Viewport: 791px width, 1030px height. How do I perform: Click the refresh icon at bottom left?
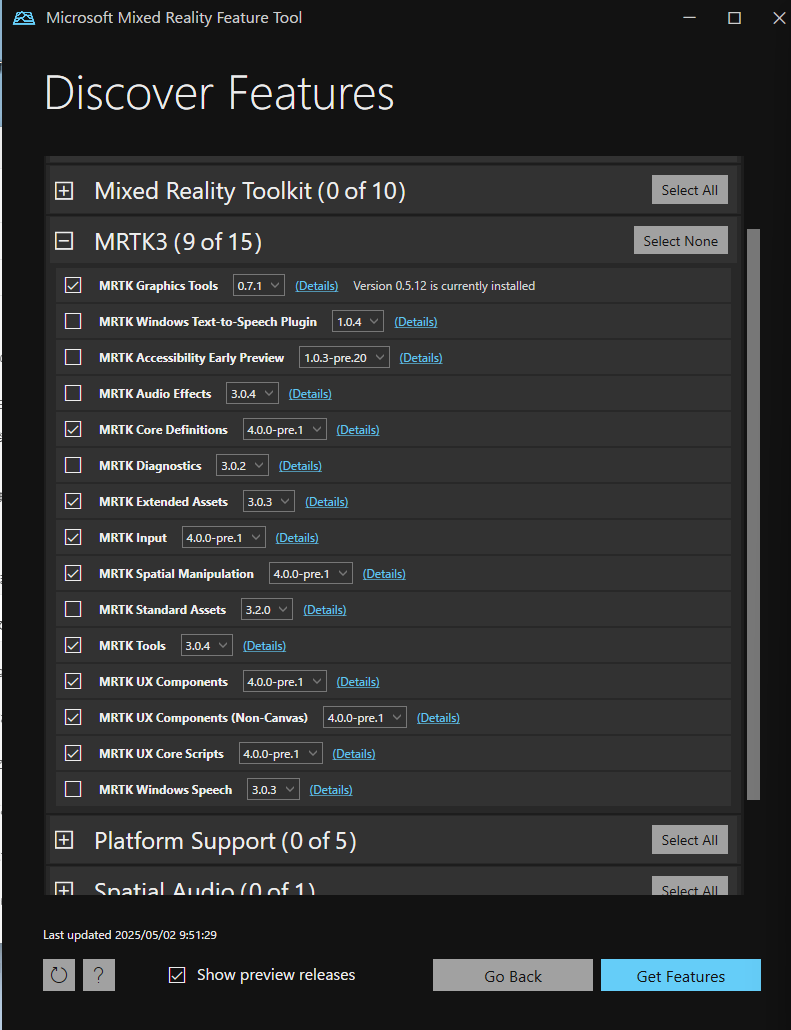(x=59, y=975)
